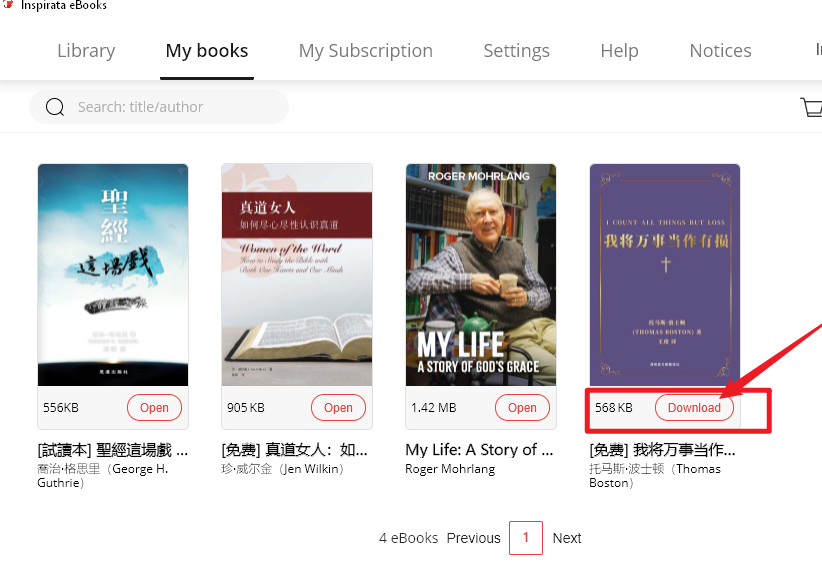The width and height of the screenshot is (822, 567).
Task: Click the purple 我将万事当作有损 cover
Action: point(665,275)
